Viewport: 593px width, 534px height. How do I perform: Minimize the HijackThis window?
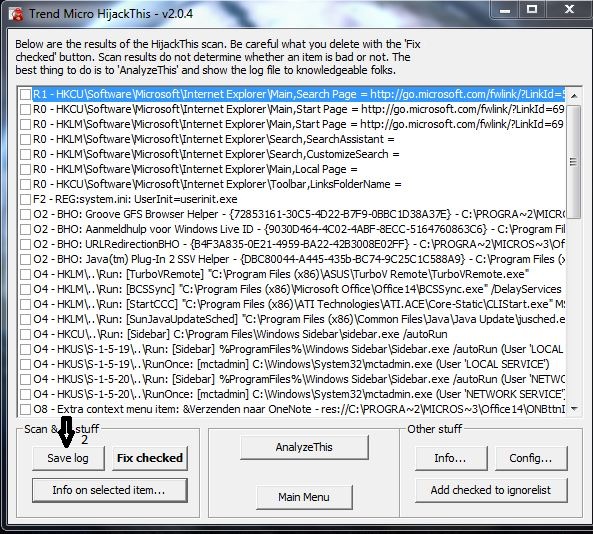tap(505, 10)
